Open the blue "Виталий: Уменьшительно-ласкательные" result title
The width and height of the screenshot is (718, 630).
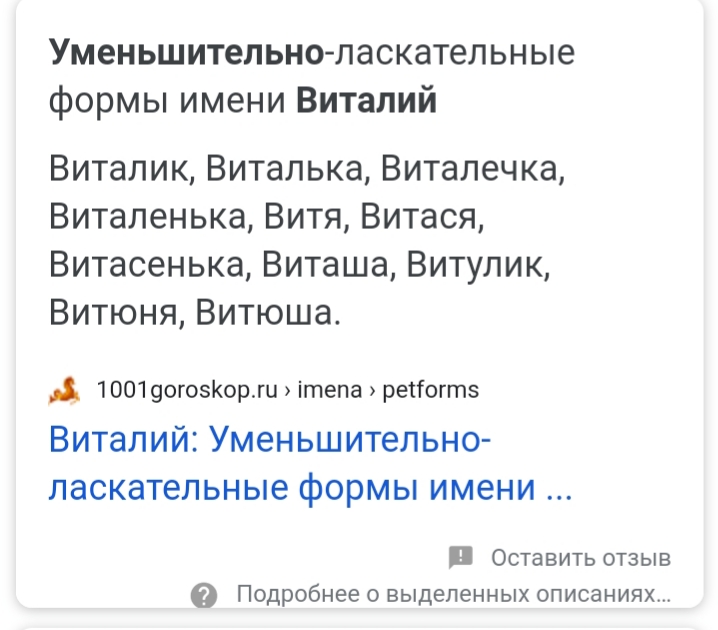270,440
